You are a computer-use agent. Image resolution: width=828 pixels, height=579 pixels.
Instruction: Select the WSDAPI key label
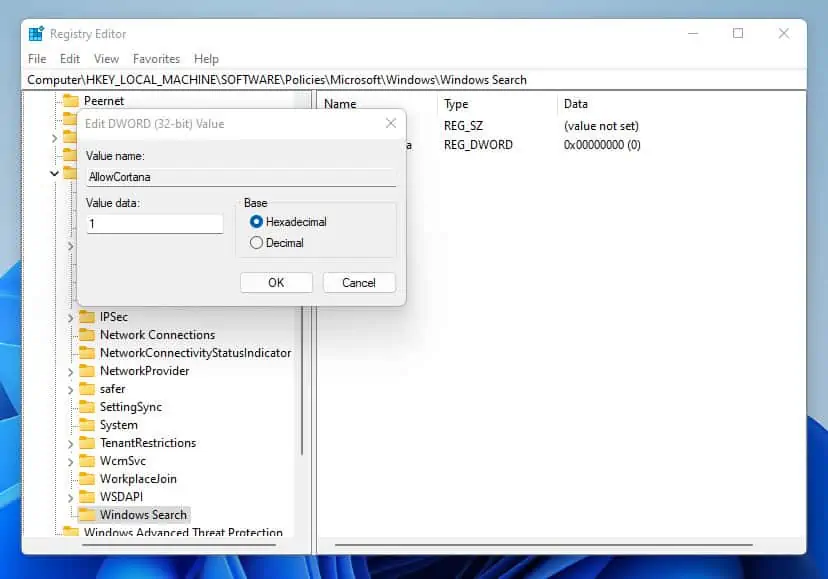pyautogui.click(x=121, y=497)
